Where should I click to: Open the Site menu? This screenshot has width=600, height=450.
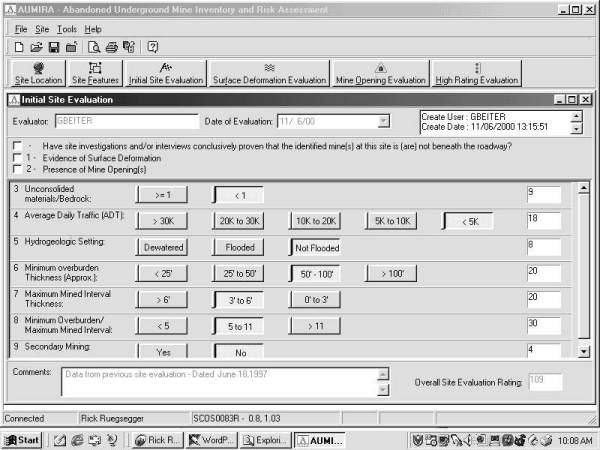(x=42, y=29)
